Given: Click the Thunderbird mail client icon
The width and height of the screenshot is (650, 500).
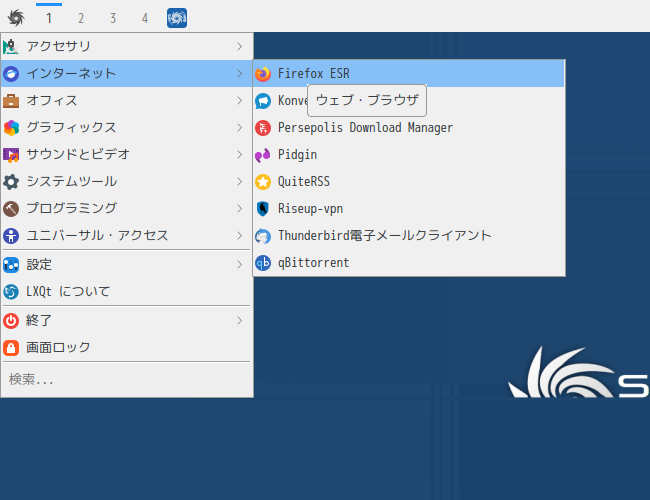Looking at the screenshot, I should coord(263,235).
